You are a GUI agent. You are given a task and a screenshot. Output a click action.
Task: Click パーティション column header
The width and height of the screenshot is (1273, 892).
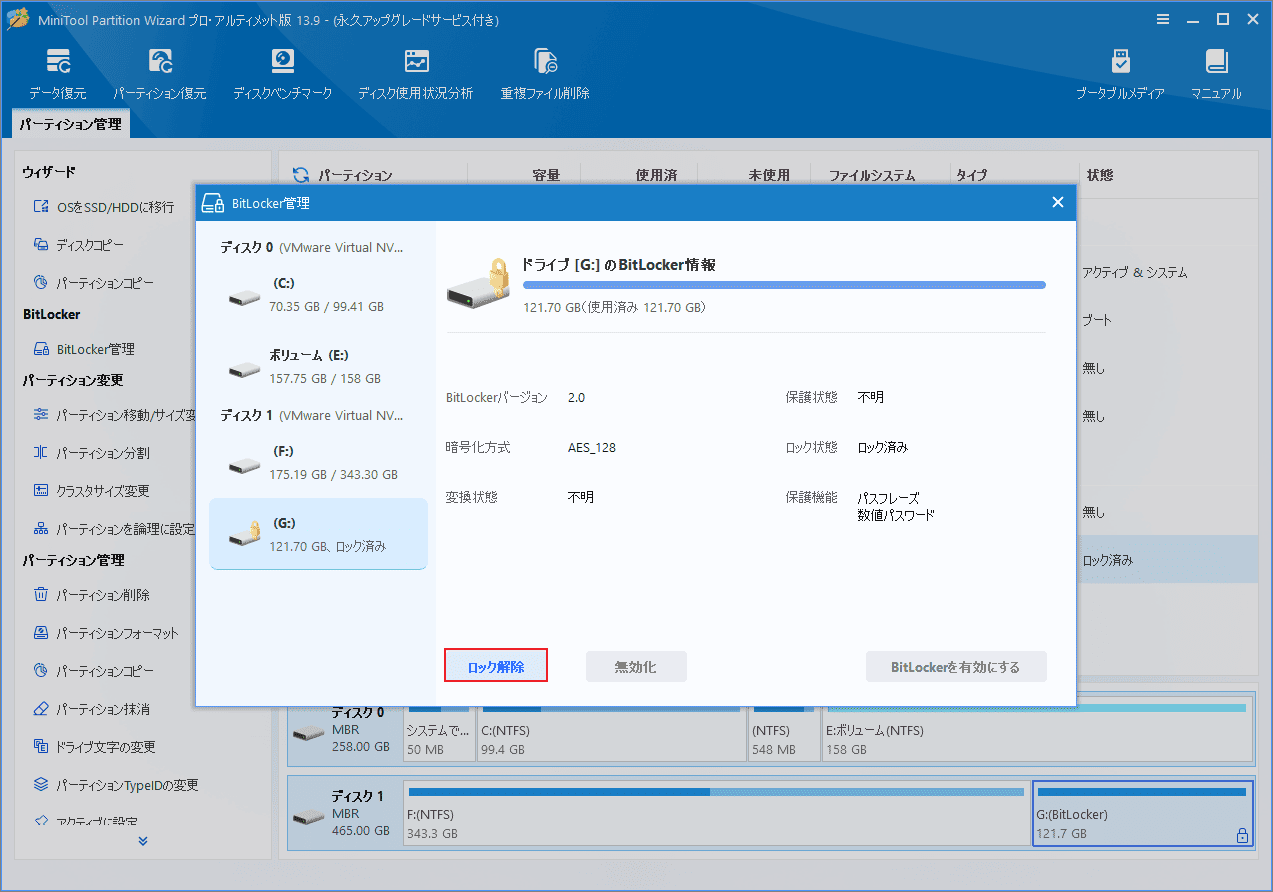click(x=356, y=175)
